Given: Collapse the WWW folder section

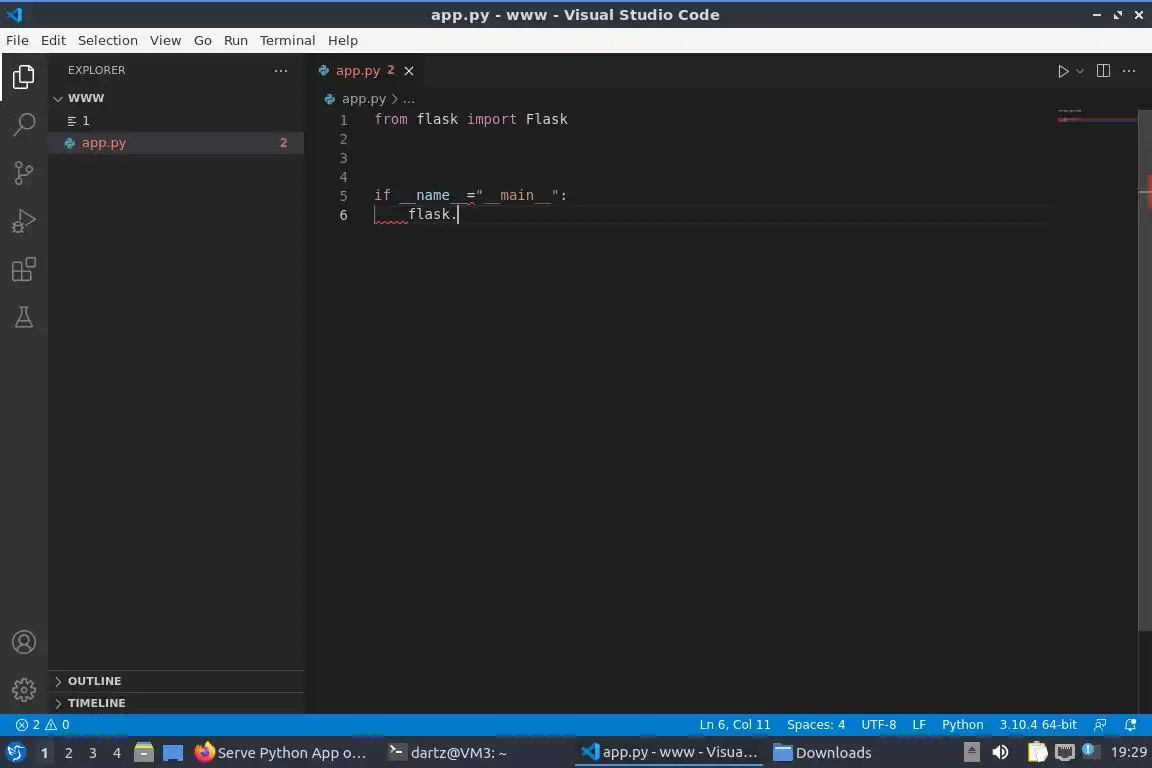Looking at the screenshot, I should 176,98.
